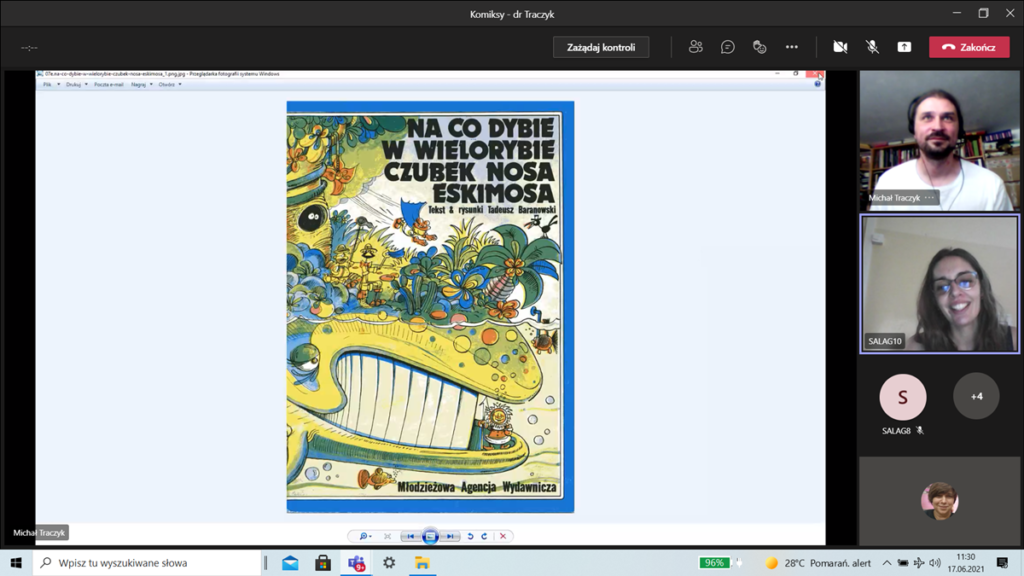Screen dimensions: 1024x576
Task: Open the 28°C weather widget
Action: pos(818,562)
